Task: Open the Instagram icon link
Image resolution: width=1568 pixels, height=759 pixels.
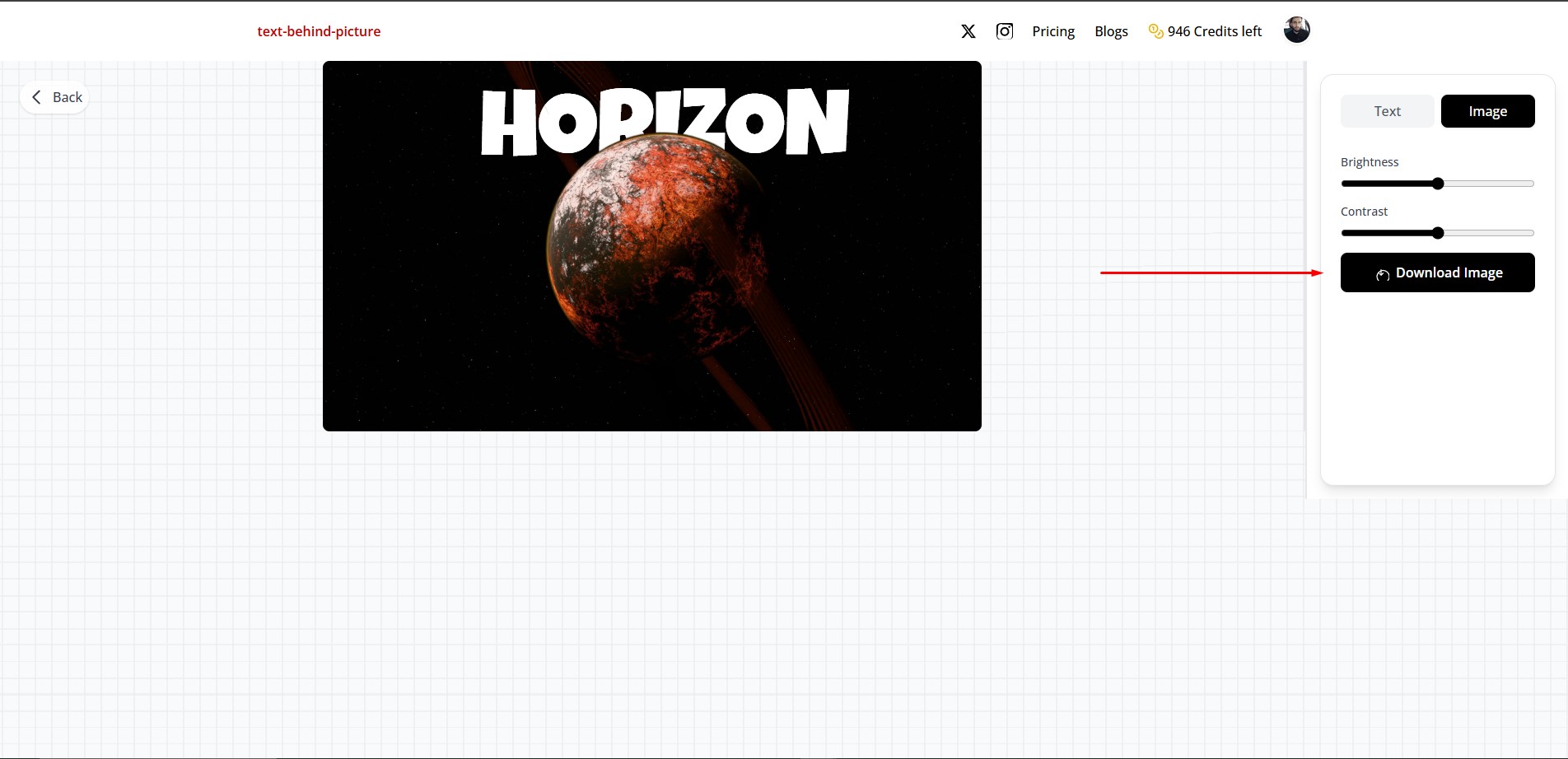Action: coord(1005,31)
